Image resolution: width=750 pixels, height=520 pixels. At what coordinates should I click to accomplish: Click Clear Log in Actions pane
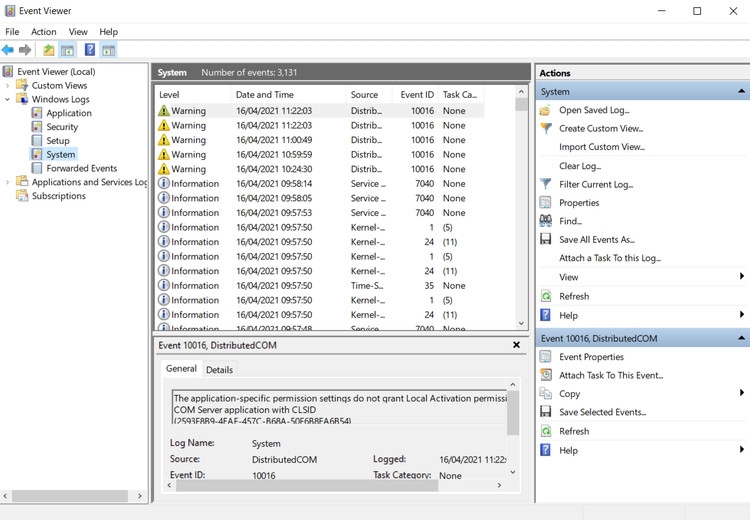(x=580, y=166)
